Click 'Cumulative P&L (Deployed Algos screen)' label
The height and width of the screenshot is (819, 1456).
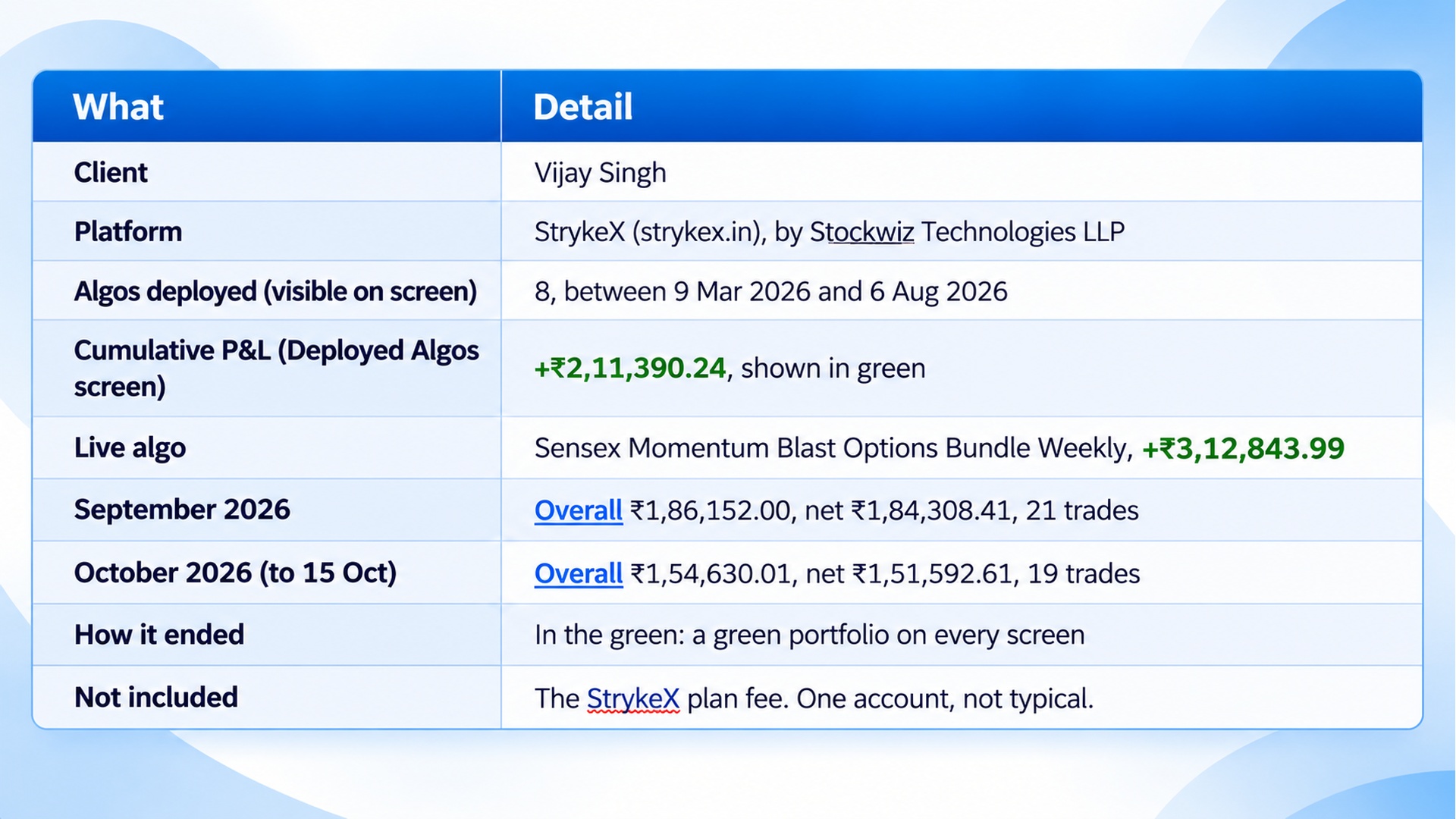coord(276,369)
